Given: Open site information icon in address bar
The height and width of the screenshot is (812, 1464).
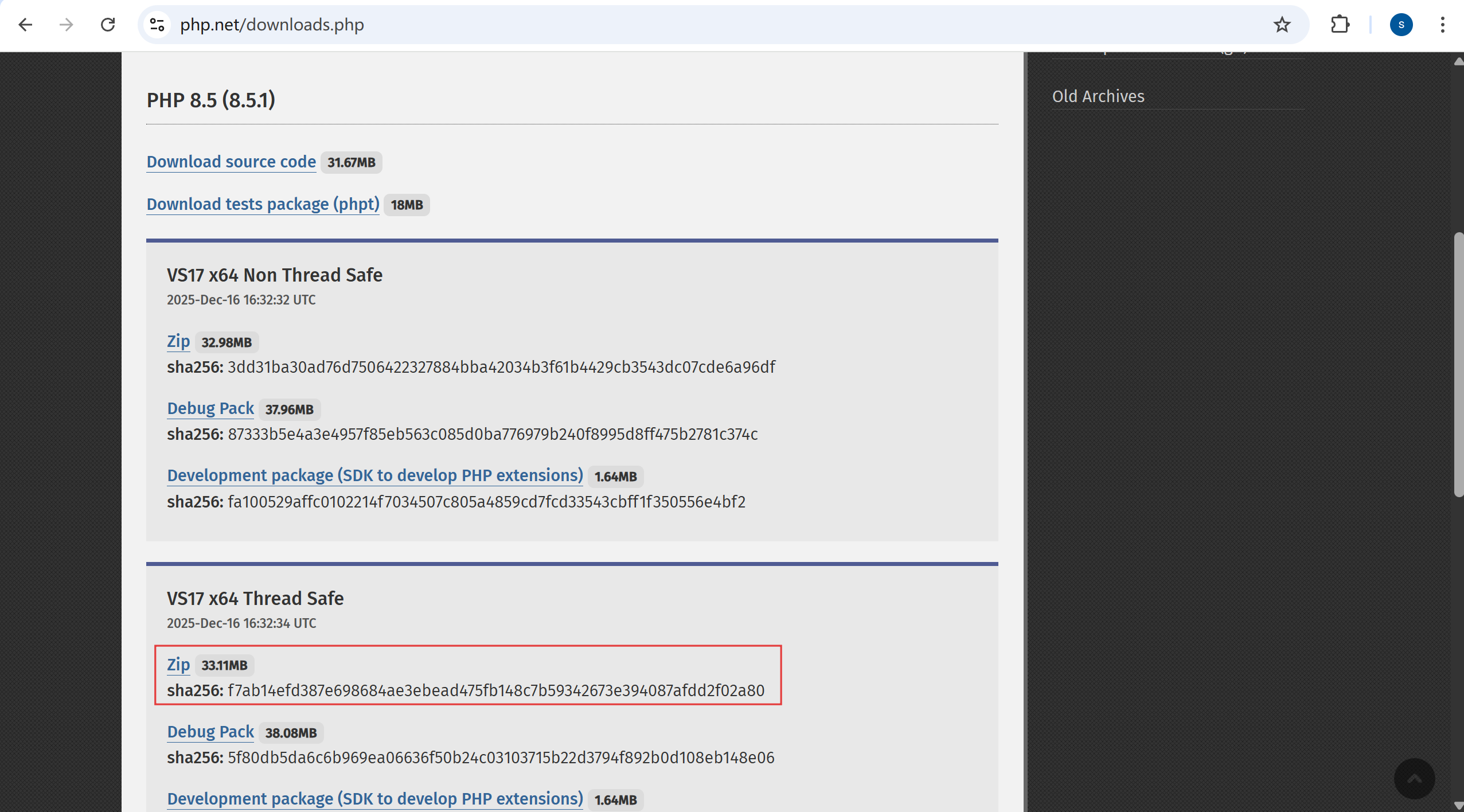Looking at the screenshot, I should tap(157, 25).
